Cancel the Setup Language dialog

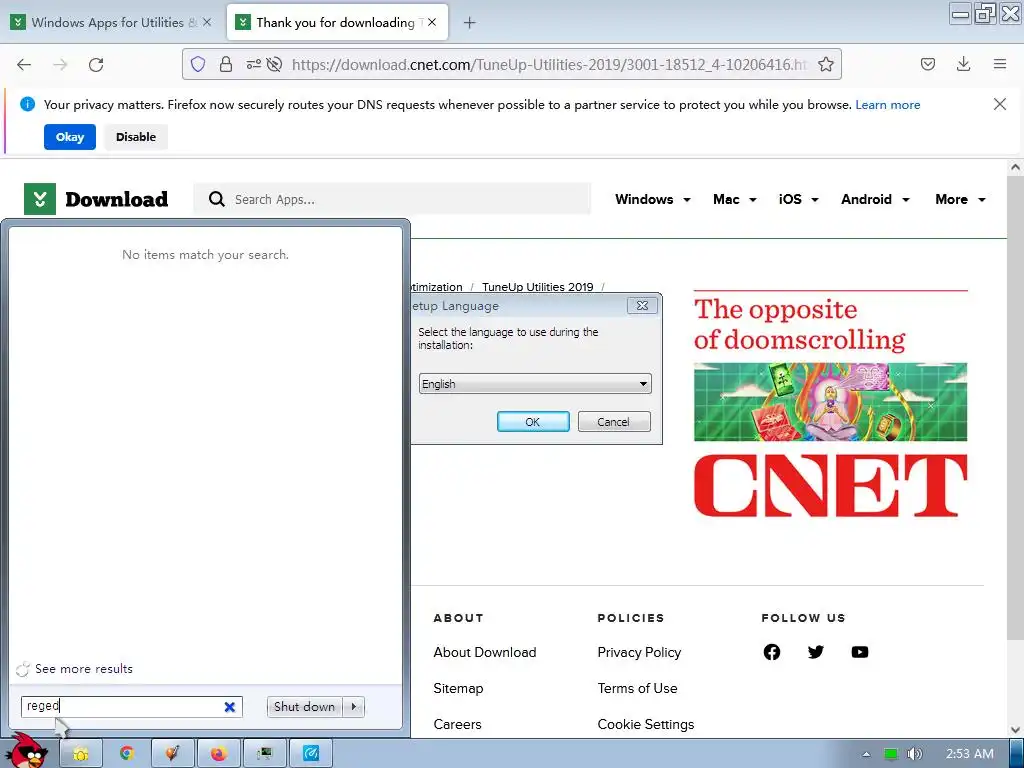pos(613,422)
